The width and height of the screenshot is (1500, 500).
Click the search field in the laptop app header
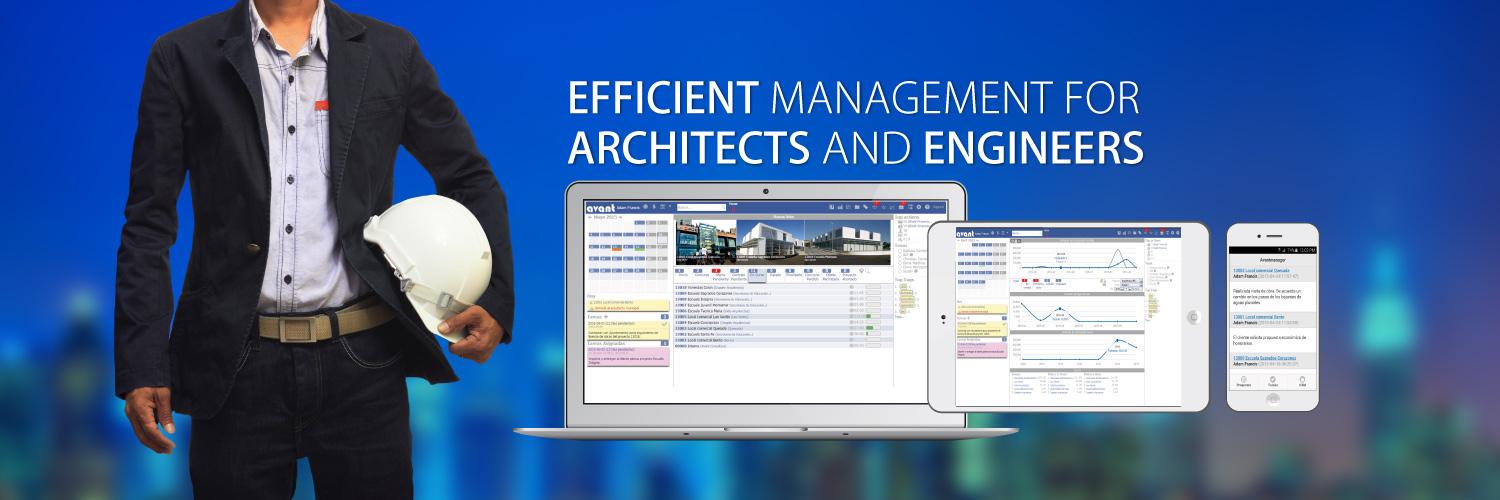[702, 207]
